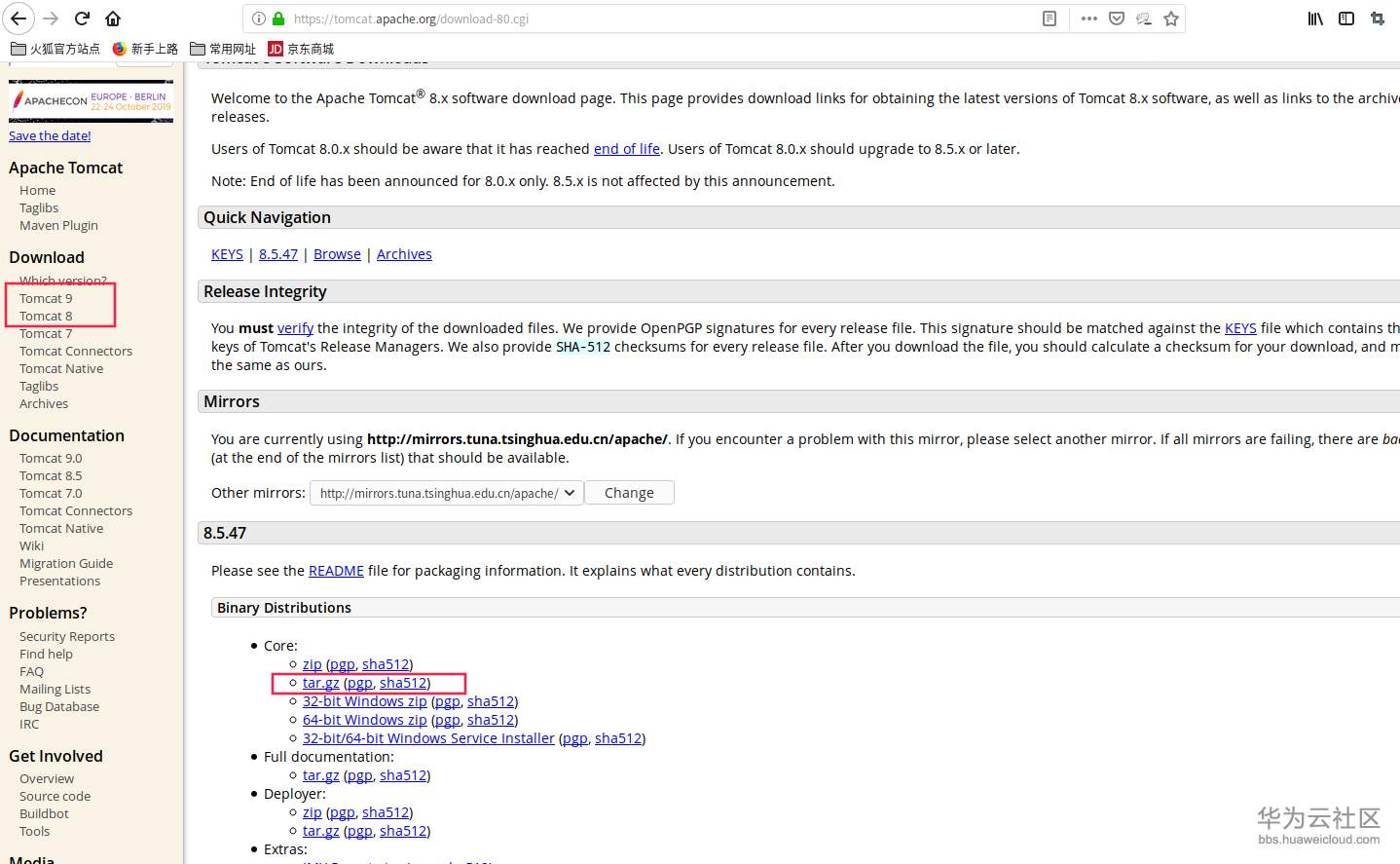
Task: Toggle reader view in the address bar
Action: pos(1050,19)
